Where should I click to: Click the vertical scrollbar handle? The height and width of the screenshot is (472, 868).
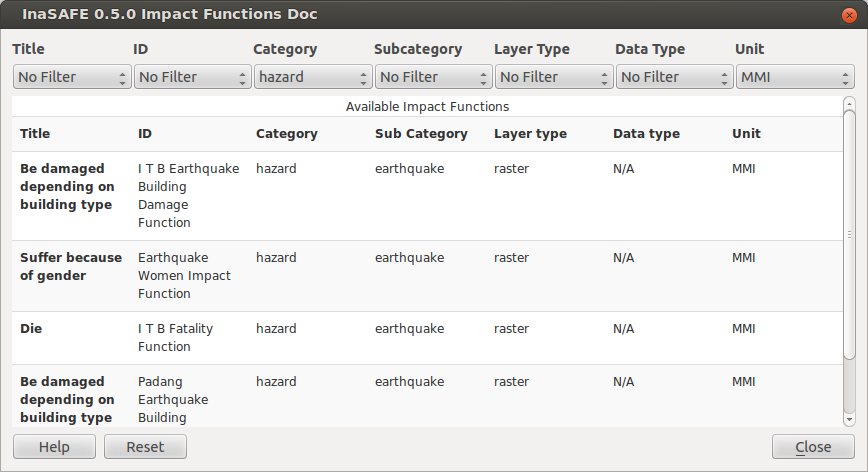tap(849, 234)
